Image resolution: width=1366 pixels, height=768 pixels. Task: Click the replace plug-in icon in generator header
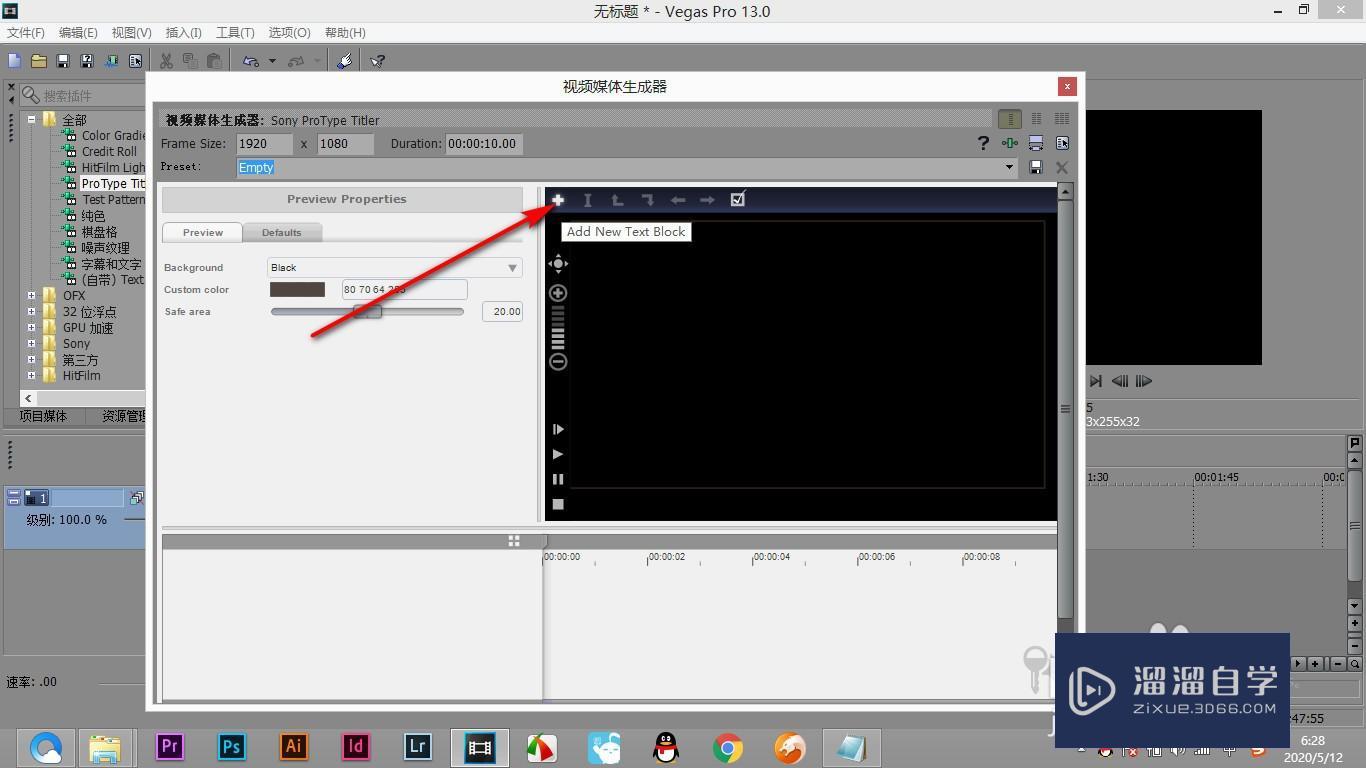pos(1062,143)
